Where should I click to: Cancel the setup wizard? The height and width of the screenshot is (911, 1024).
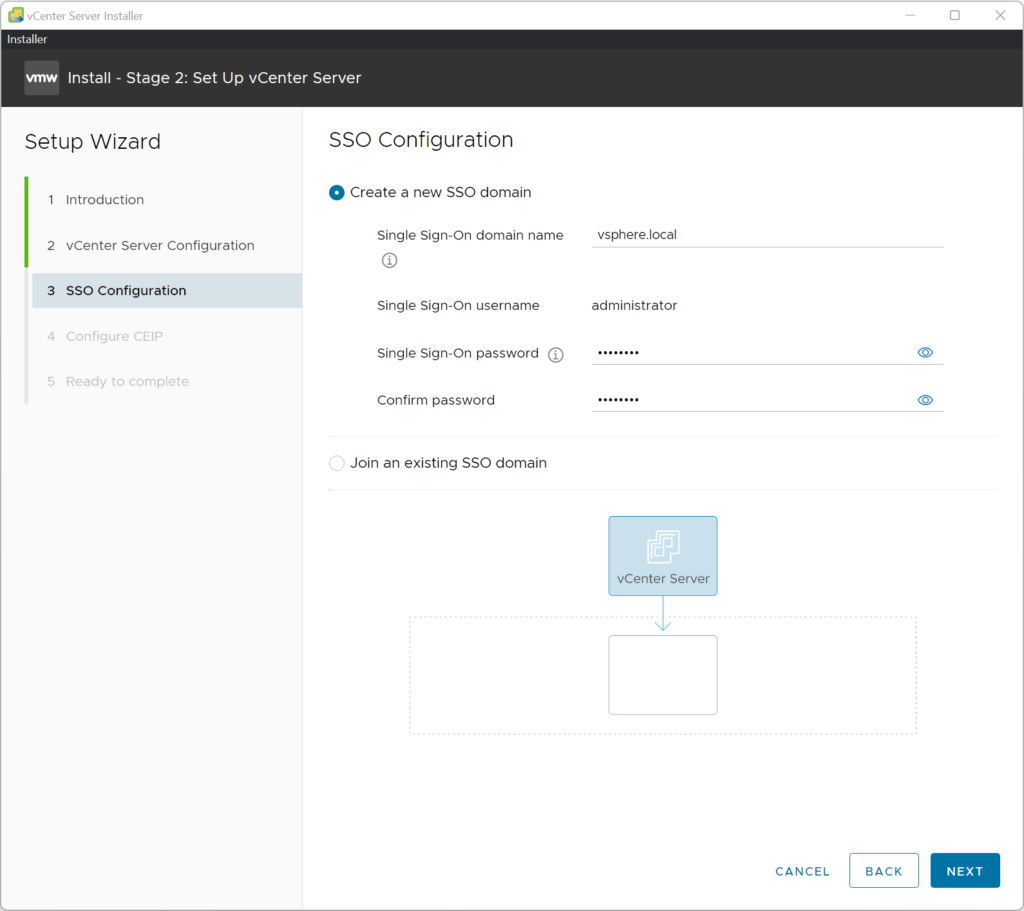[802, 871]
